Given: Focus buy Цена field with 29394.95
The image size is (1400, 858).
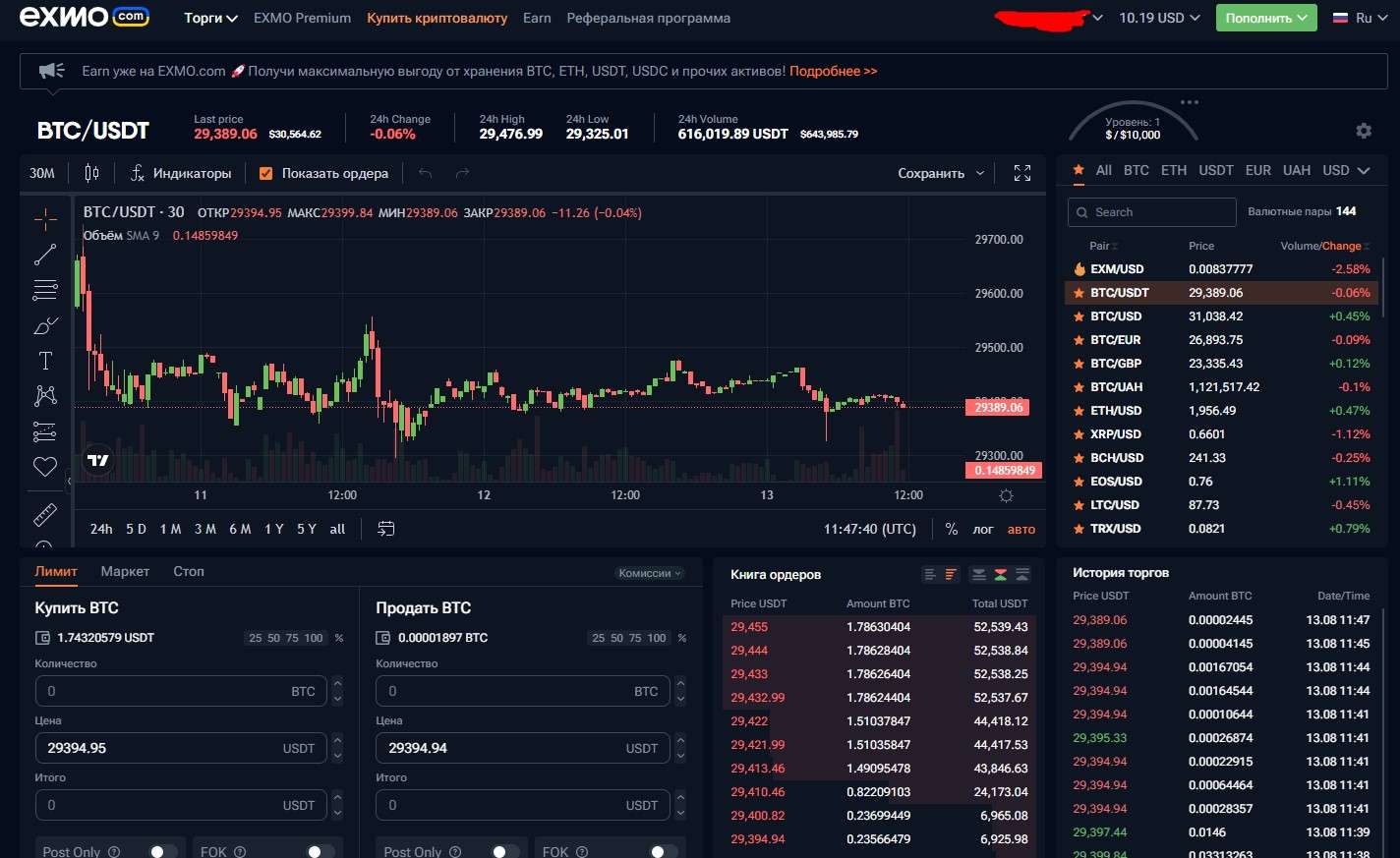Looking at the screenshot, I should tap(181, 748).
